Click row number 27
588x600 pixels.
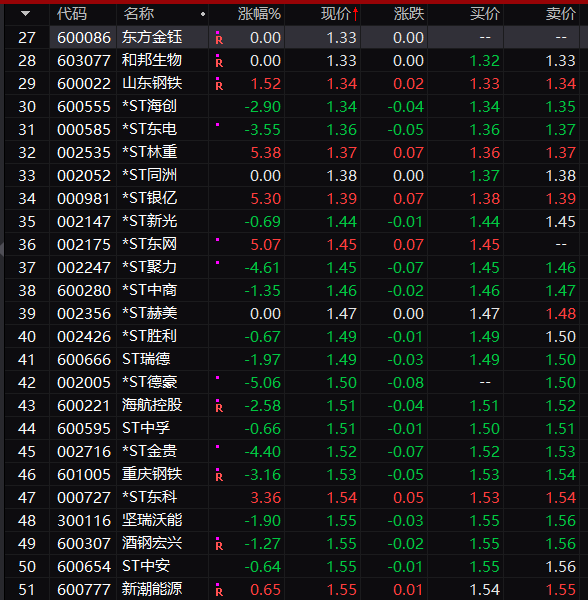[27, 38]
